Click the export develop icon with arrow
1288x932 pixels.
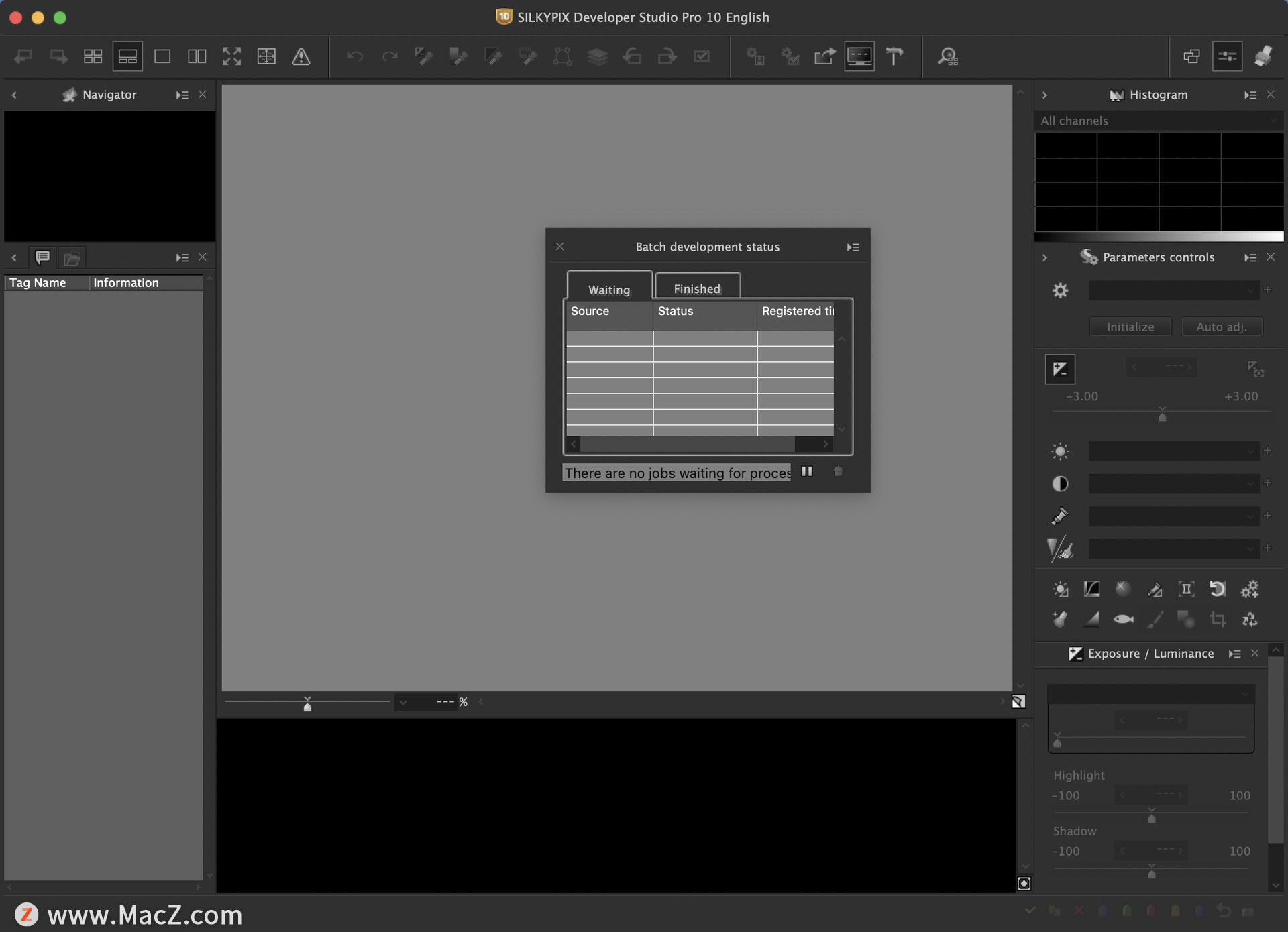[x=825, y=56]
